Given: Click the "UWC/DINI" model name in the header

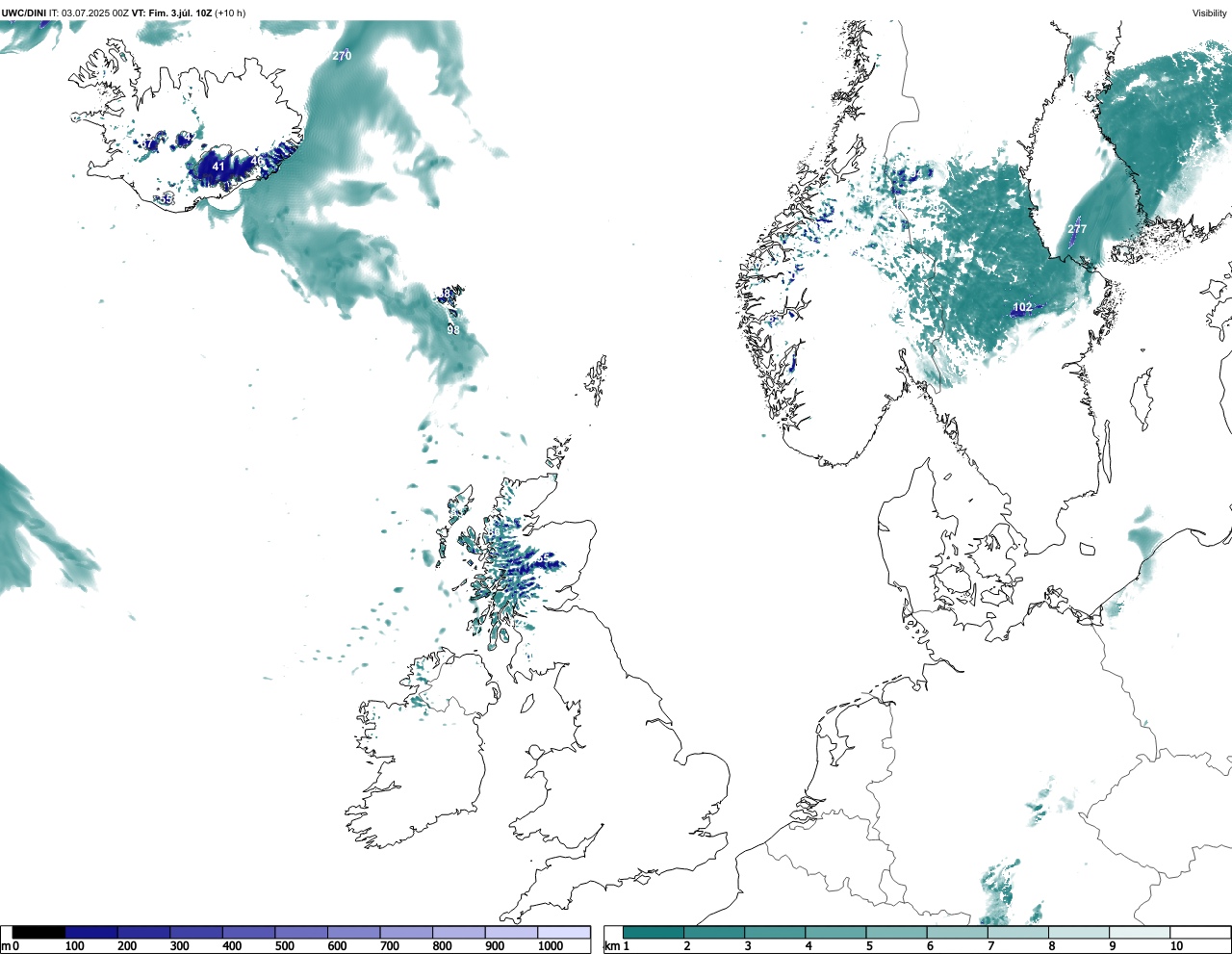Looking at the screenshot, I should pos(24,13).
